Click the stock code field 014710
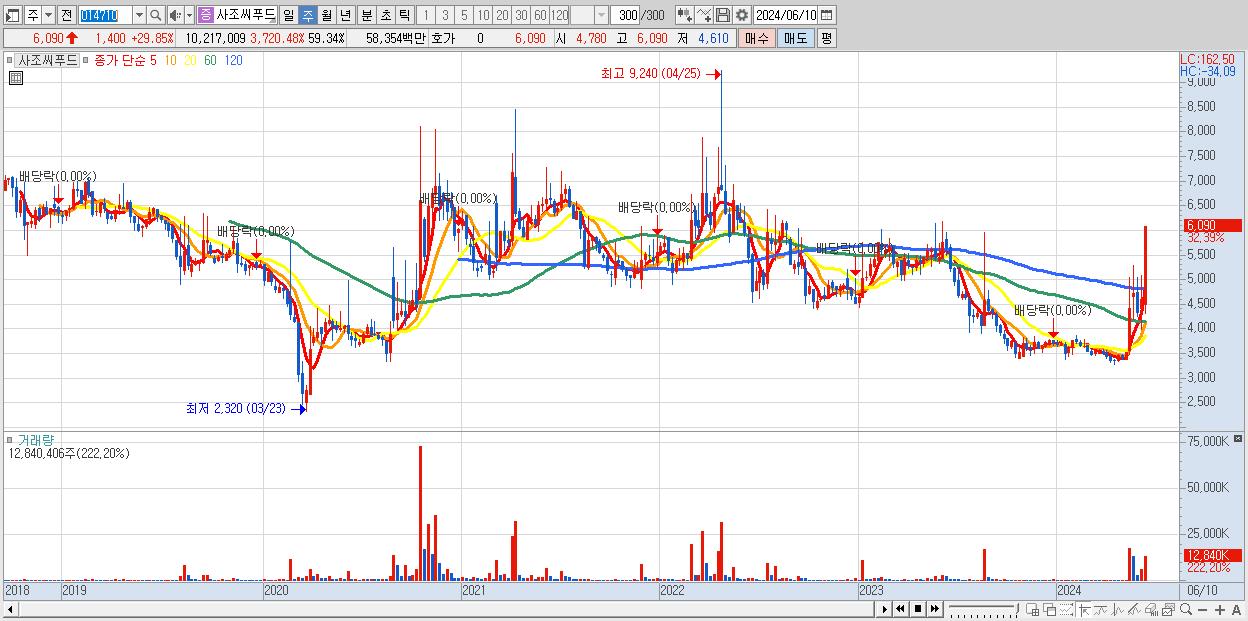This screenshot has height=621, width=1248. [104, 15]
